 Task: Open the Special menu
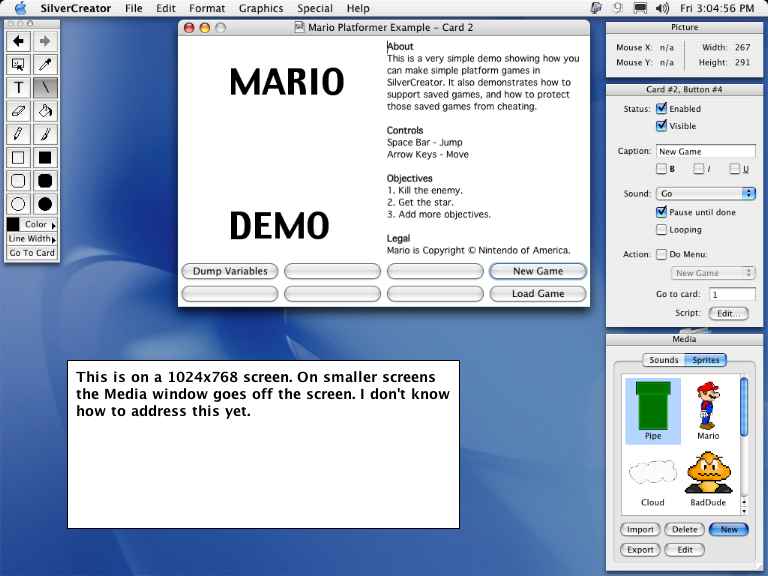[x=314, y=8]
